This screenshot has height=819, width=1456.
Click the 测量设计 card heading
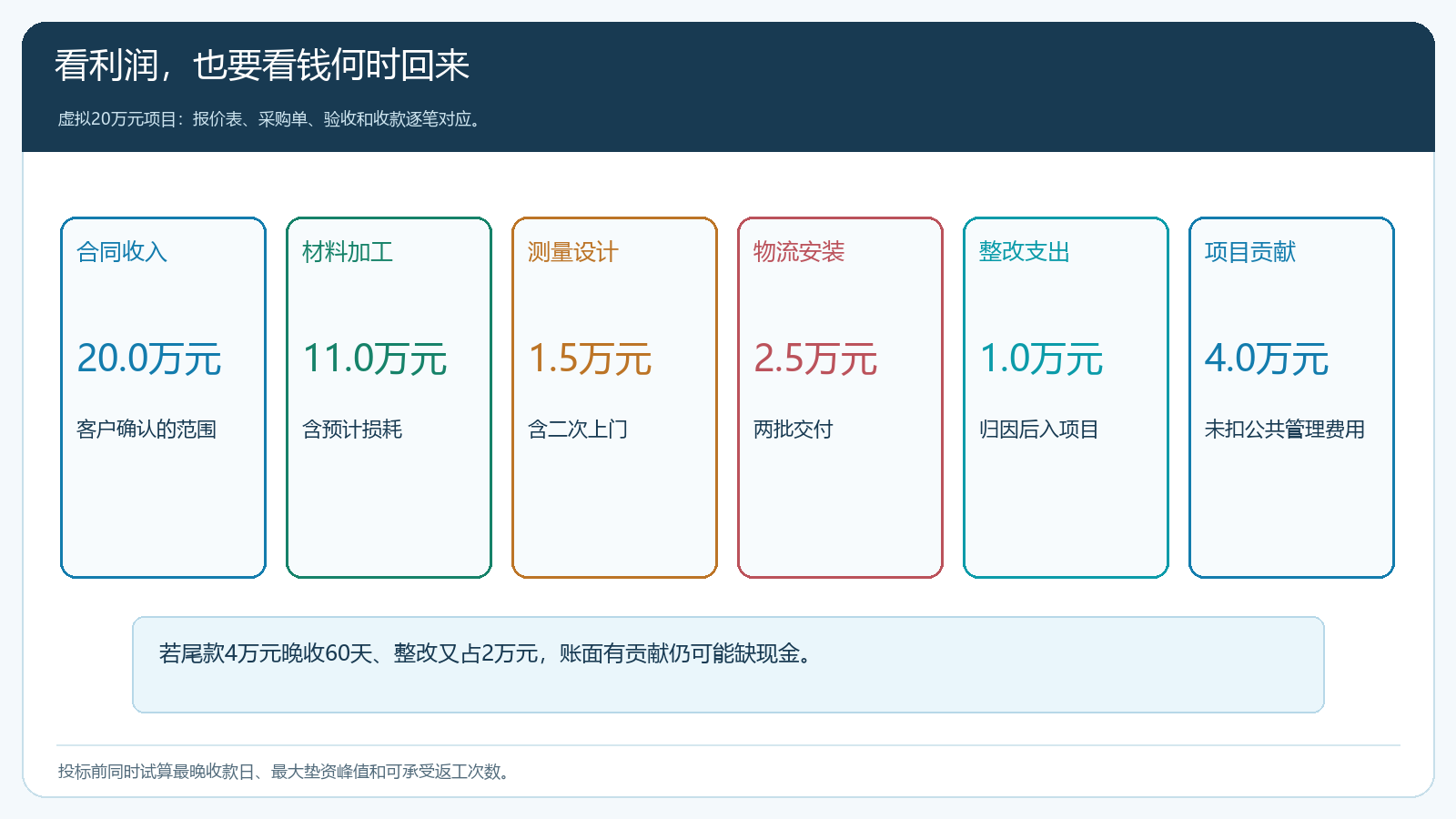573,252
